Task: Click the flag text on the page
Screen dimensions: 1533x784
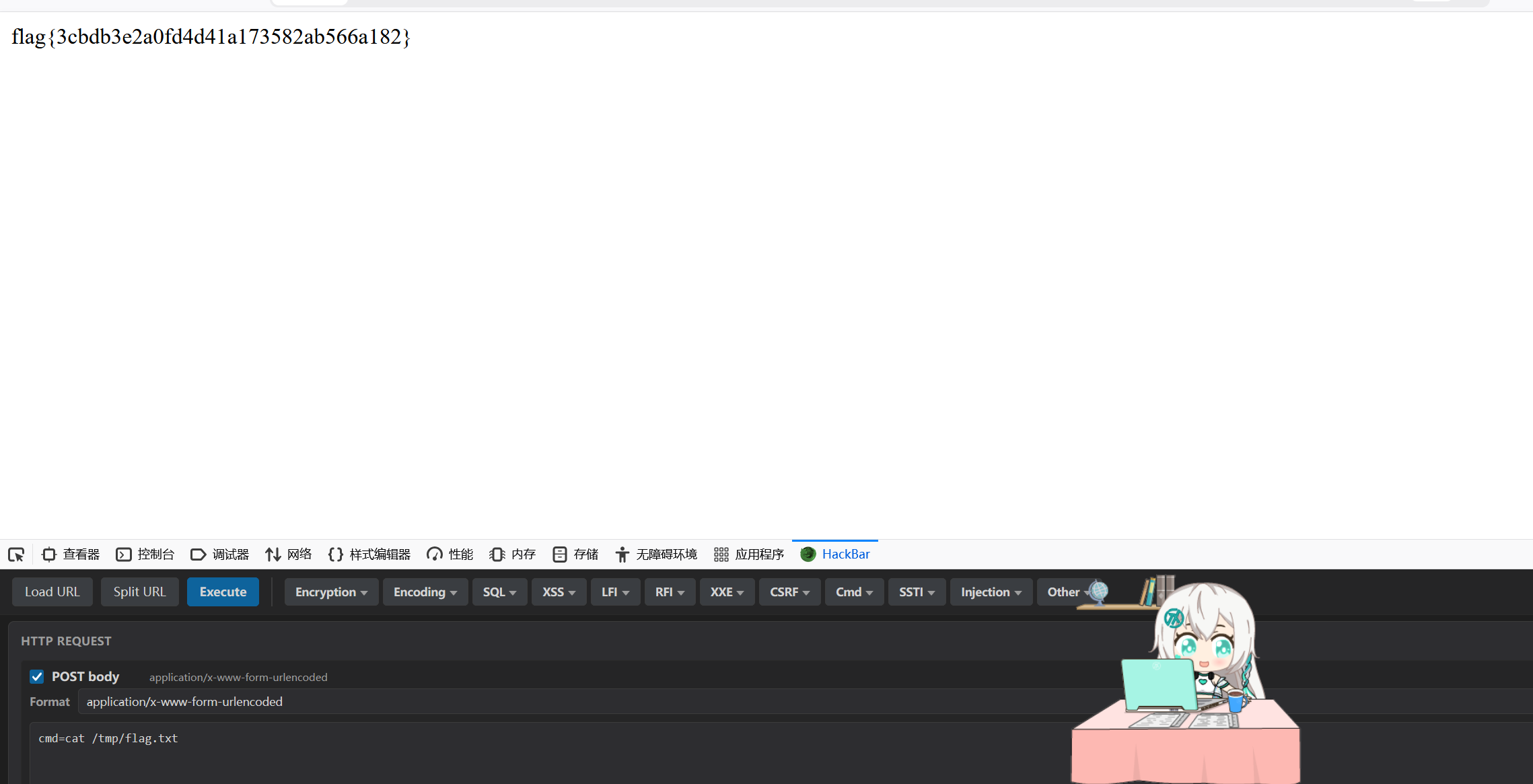Action: click(x=211, y=37)
